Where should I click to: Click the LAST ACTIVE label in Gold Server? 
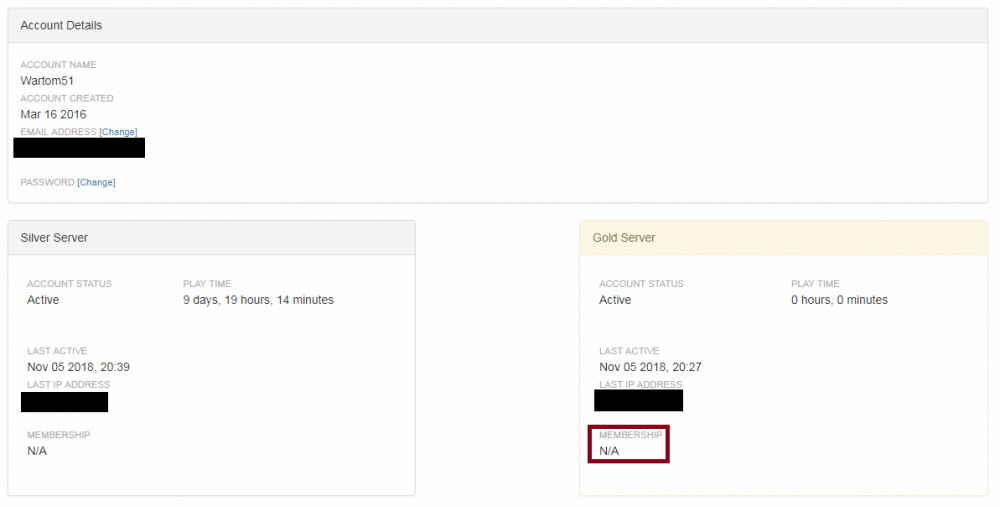[629, 351]
